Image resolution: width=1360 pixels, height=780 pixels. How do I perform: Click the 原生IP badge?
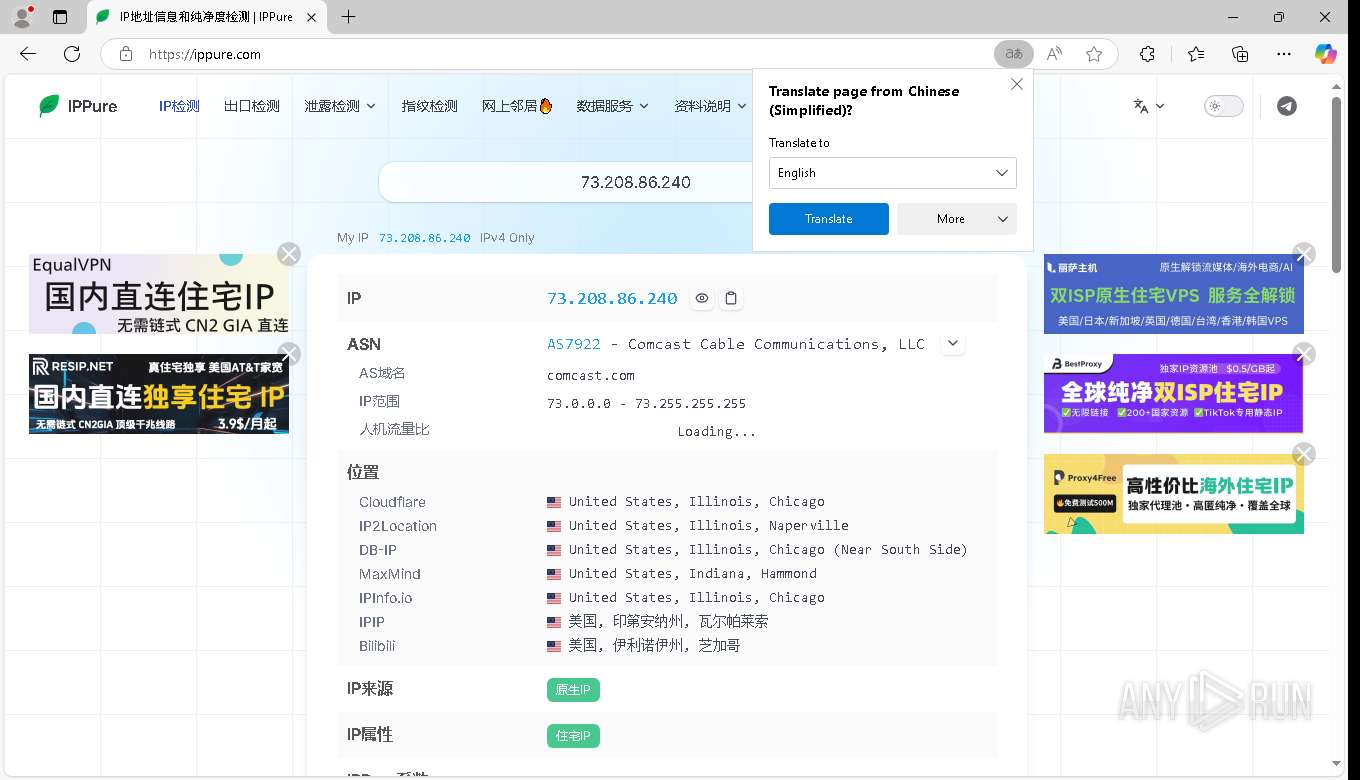pos(573,690)
